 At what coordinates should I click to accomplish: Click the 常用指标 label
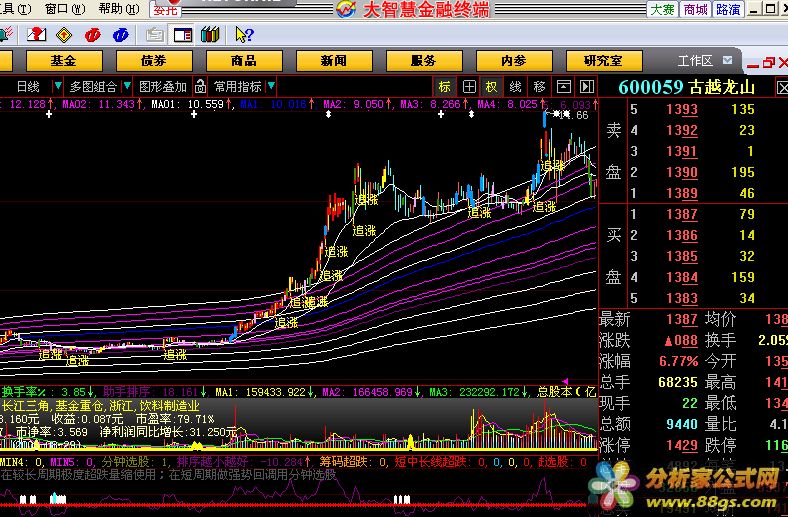[238, 86]
